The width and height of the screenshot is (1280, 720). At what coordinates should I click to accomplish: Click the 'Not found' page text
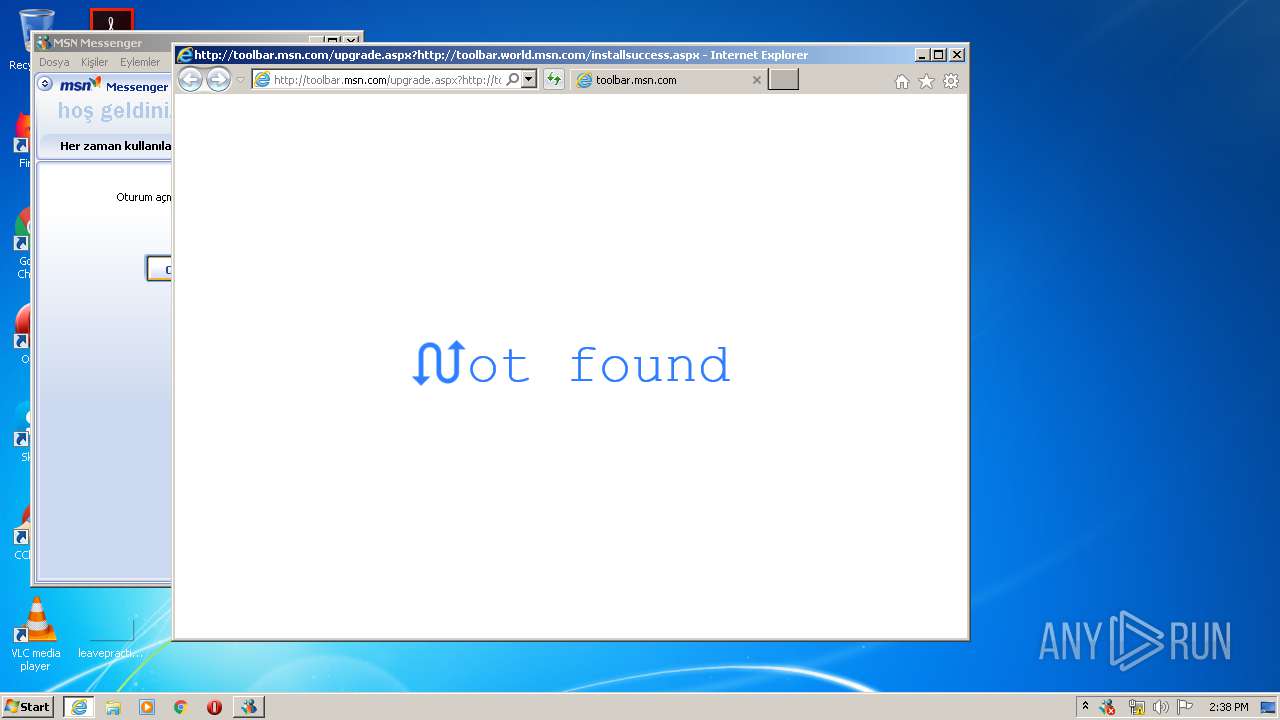point(571,364)
